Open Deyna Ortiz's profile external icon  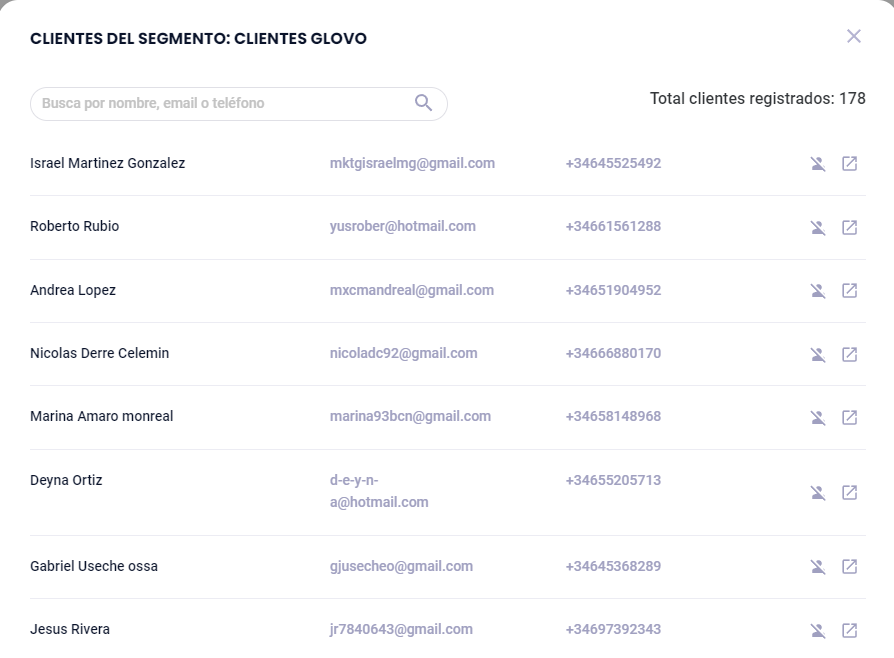849,493
